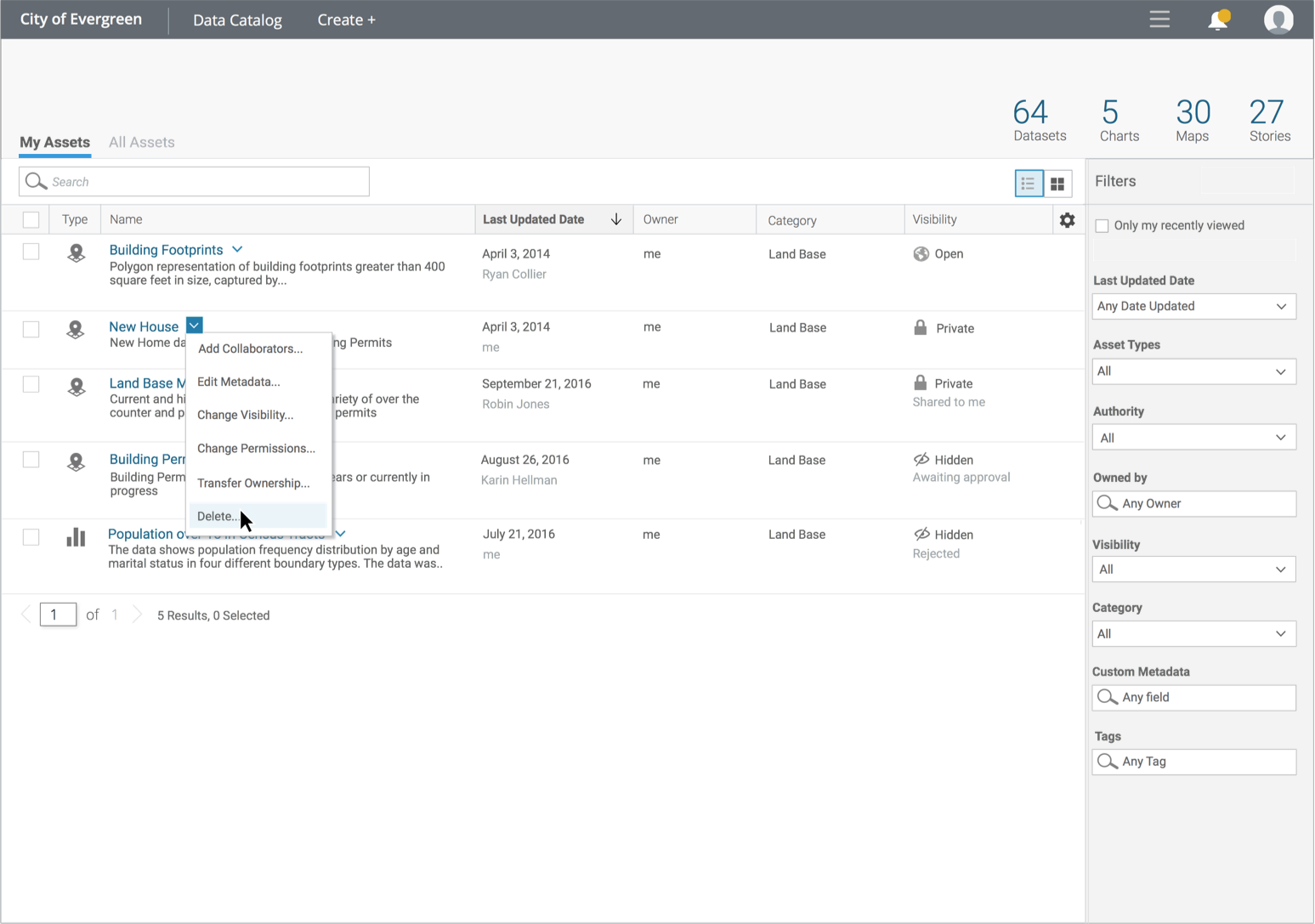1315x924 pixels.
Task: Select the Building Footprints row checkbox
Action: [31, 252]
